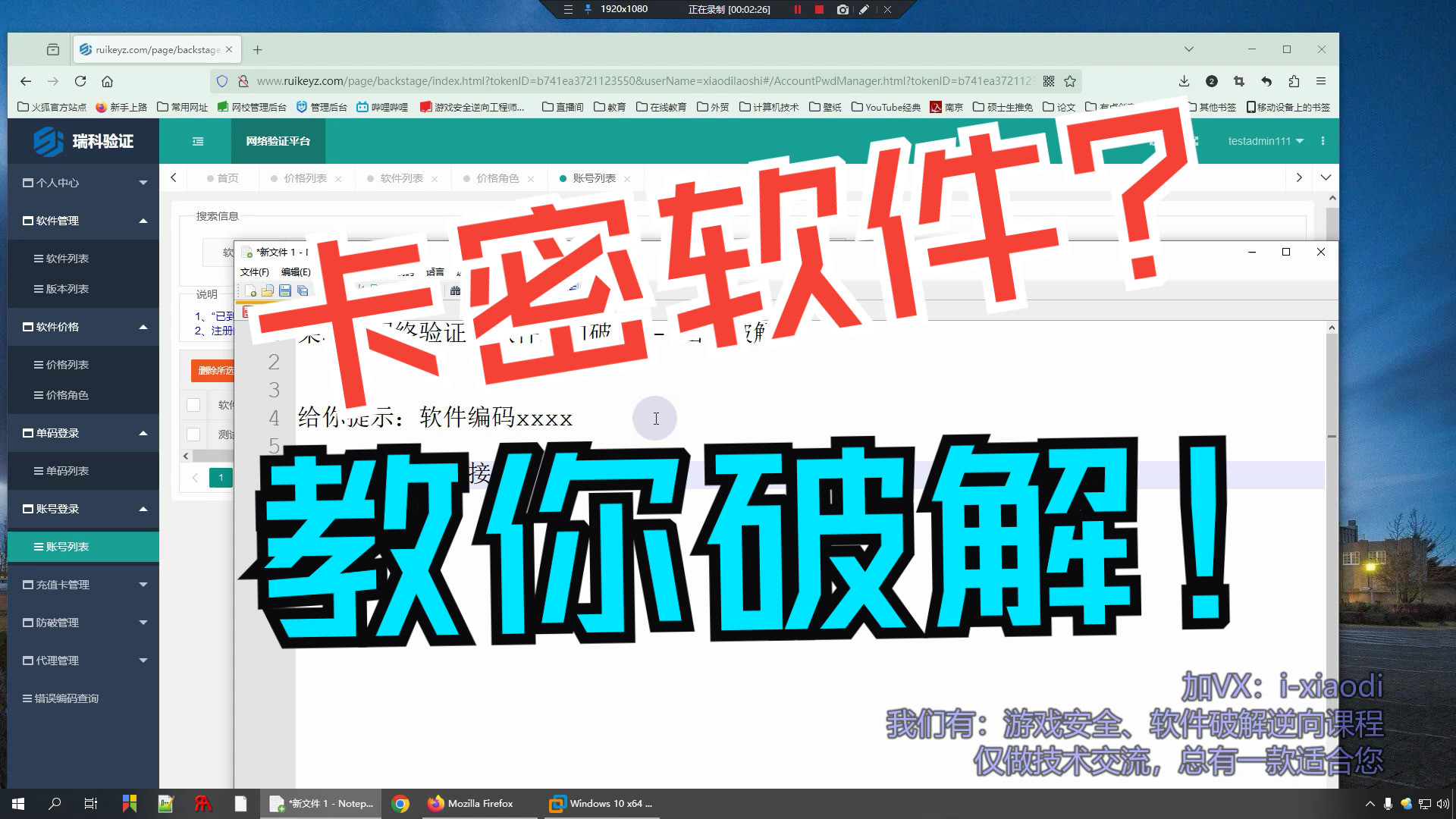Open 版本列表 in sidebar
1456x819 pixels.
click(83, 289)
